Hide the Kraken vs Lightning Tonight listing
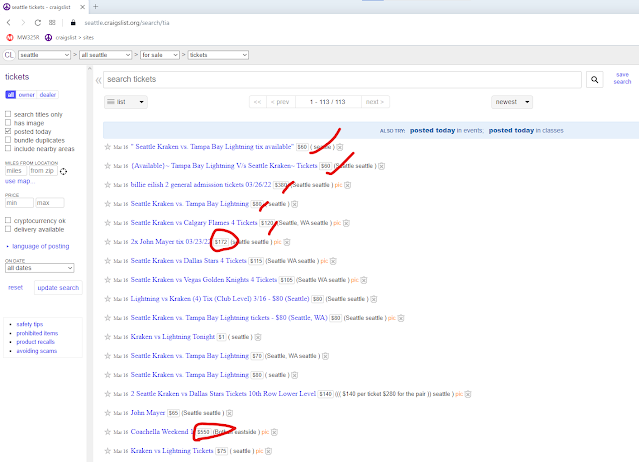The width and height of the screenshot is (639, 462). click(258, 337)
